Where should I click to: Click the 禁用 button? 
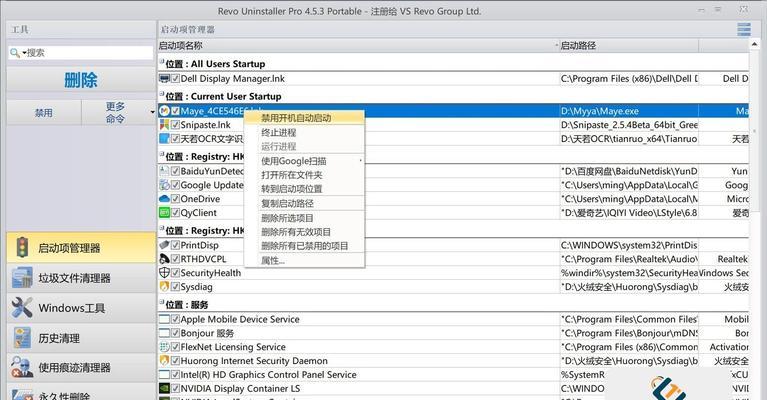44,112
